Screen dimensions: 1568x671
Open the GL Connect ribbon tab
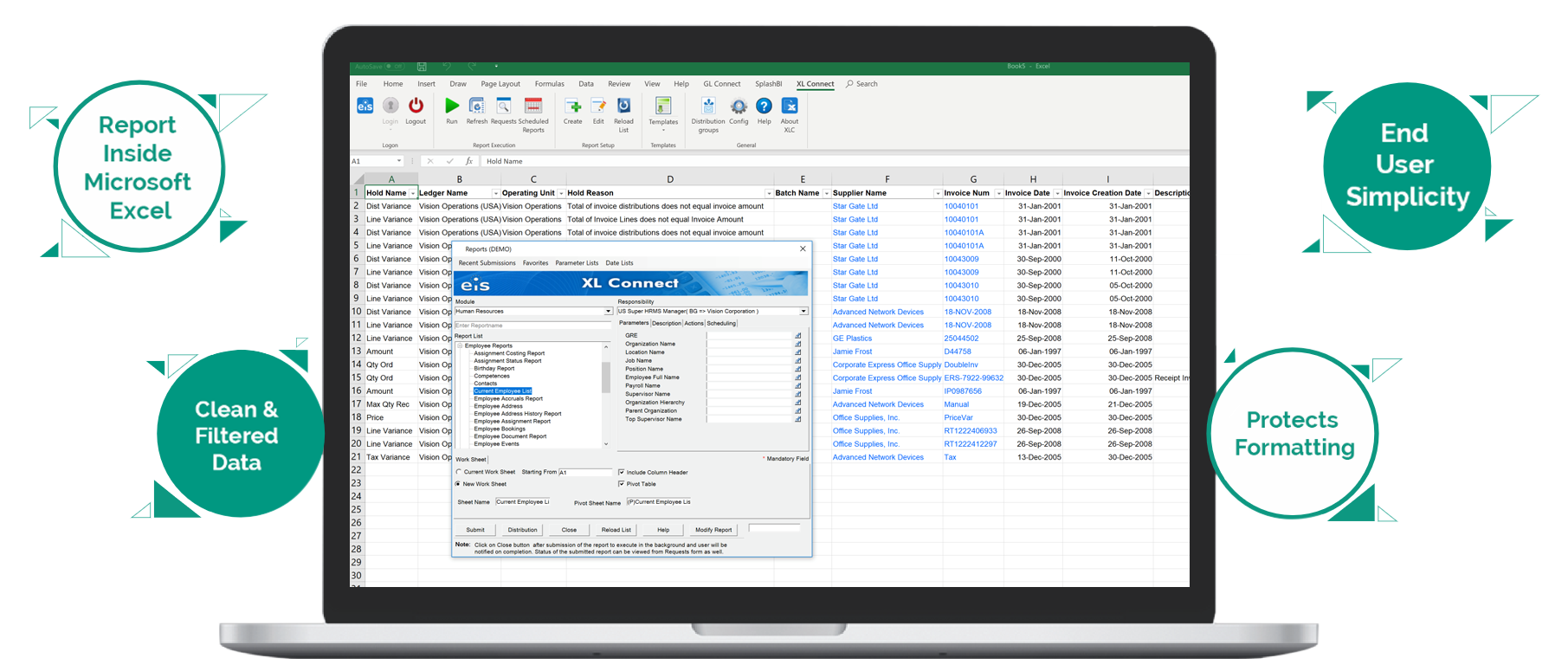722,84
